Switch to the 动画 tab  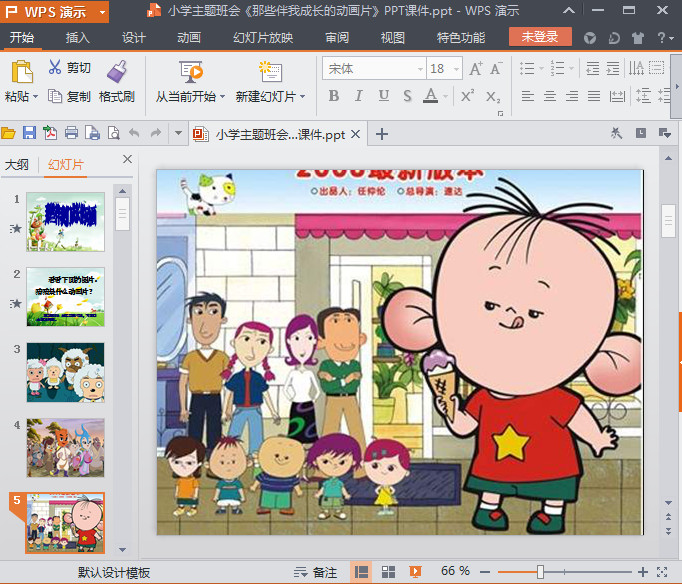point(189,38)
